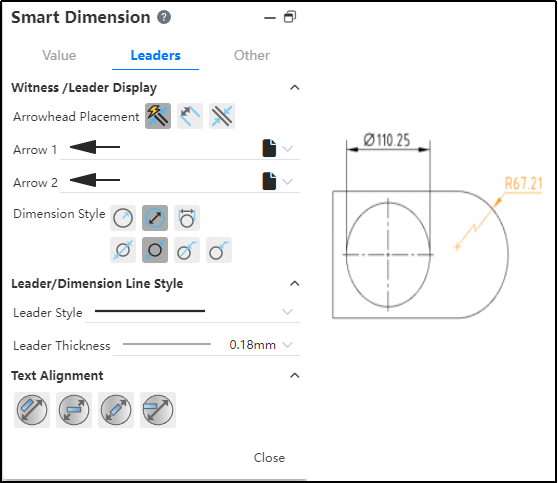
Task: Switch to the Value tab
Action: pos(59,56)
